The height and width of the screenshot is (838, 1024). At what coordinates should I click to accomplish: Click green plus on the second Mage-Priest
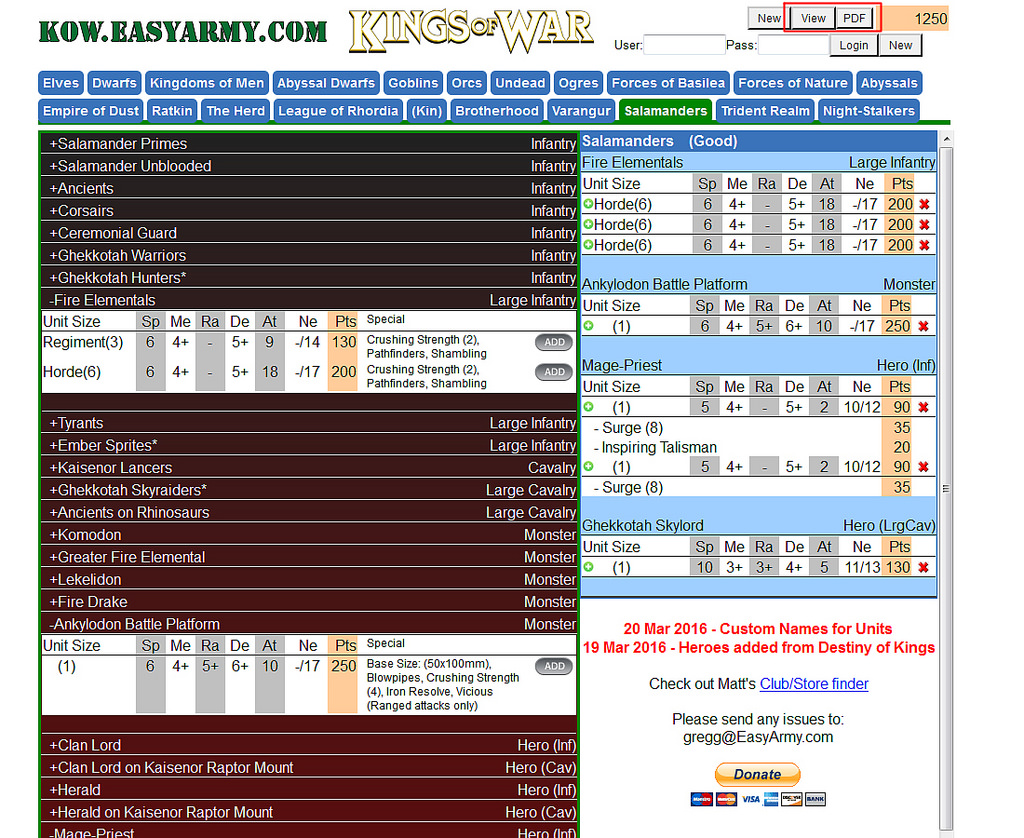pyautogui.click(x=588, y=467)
